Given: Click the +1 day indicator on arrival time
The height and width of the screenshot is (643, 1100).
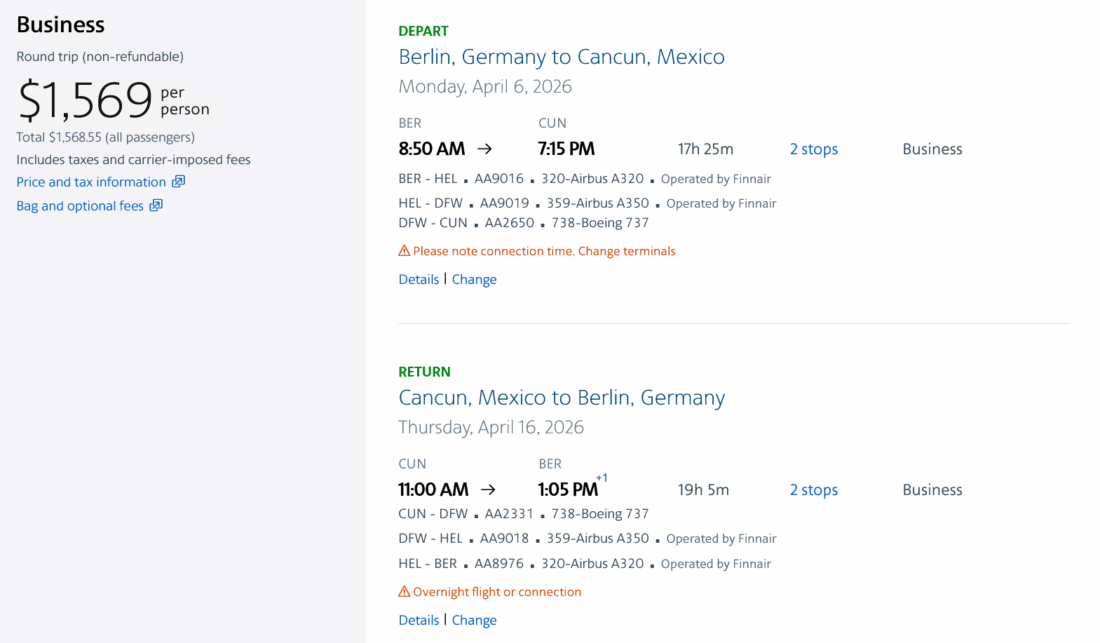Looking at the screenshot, I should point(601,478).
